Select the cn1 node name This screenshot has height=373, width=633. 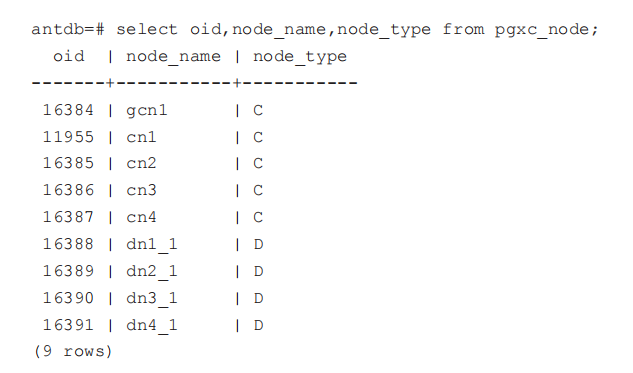click(x=141, y=137)
